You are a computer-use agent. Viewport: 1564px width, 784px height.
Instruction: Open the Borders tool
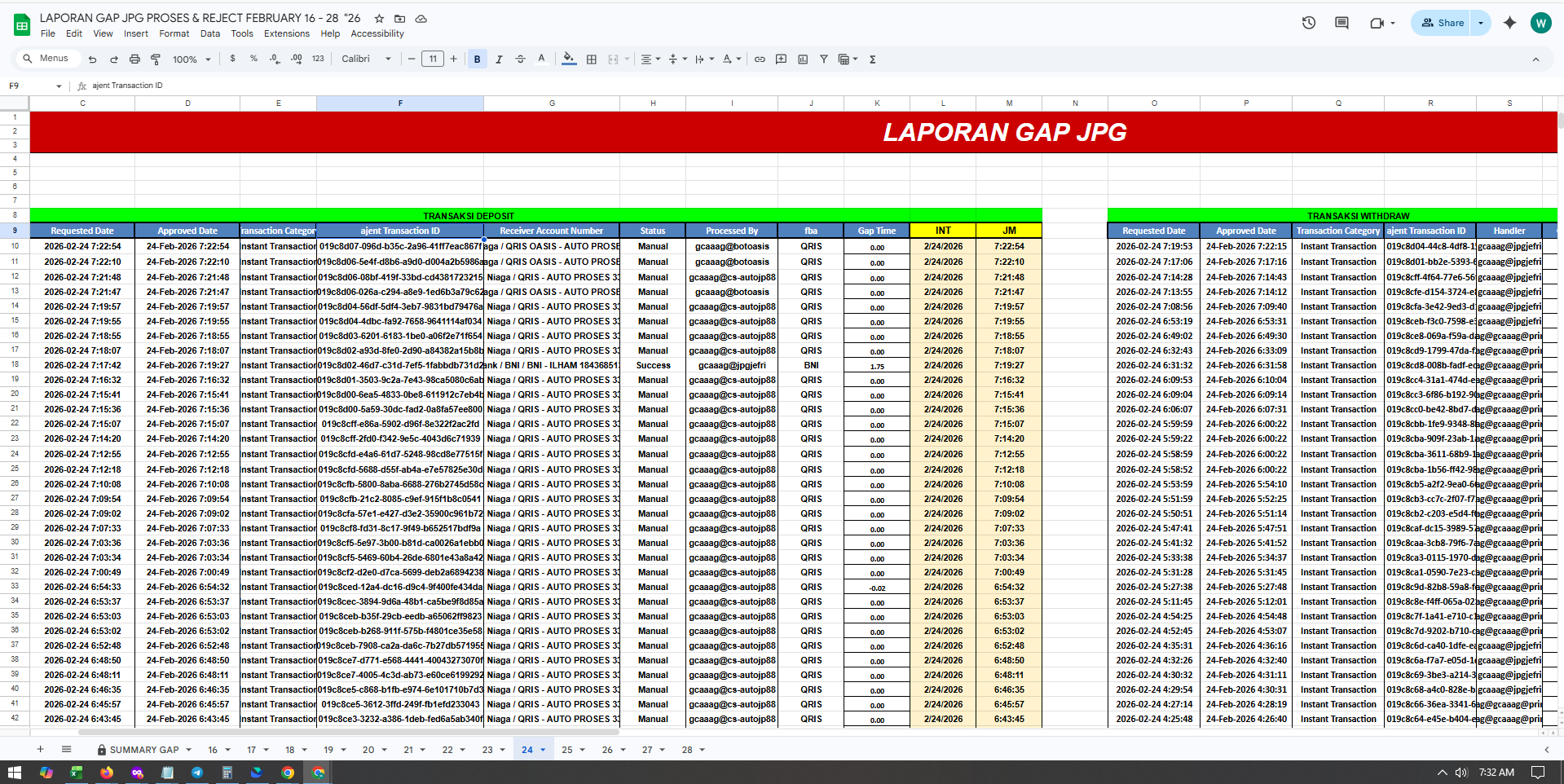pos(592,59)
